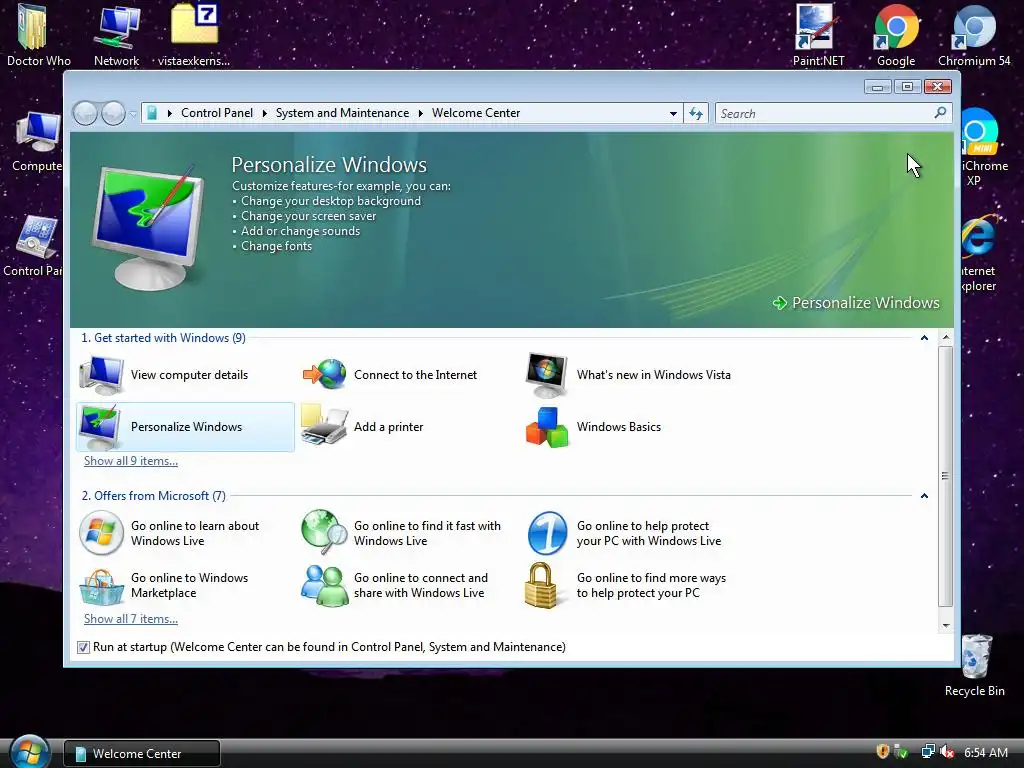Open the recent pages dropdown arrow
1024x768 pixels.
pos(133,114)
